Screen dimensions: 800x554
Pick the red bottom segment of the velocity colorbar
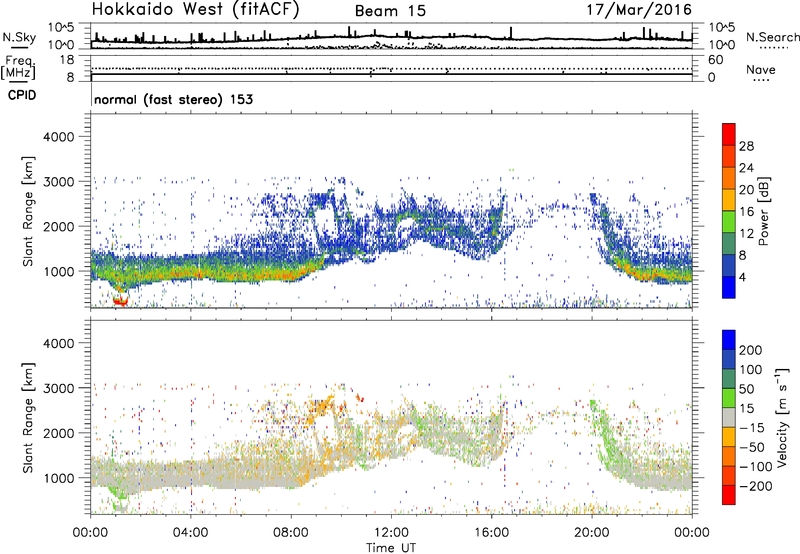click(x=729, y=495)
